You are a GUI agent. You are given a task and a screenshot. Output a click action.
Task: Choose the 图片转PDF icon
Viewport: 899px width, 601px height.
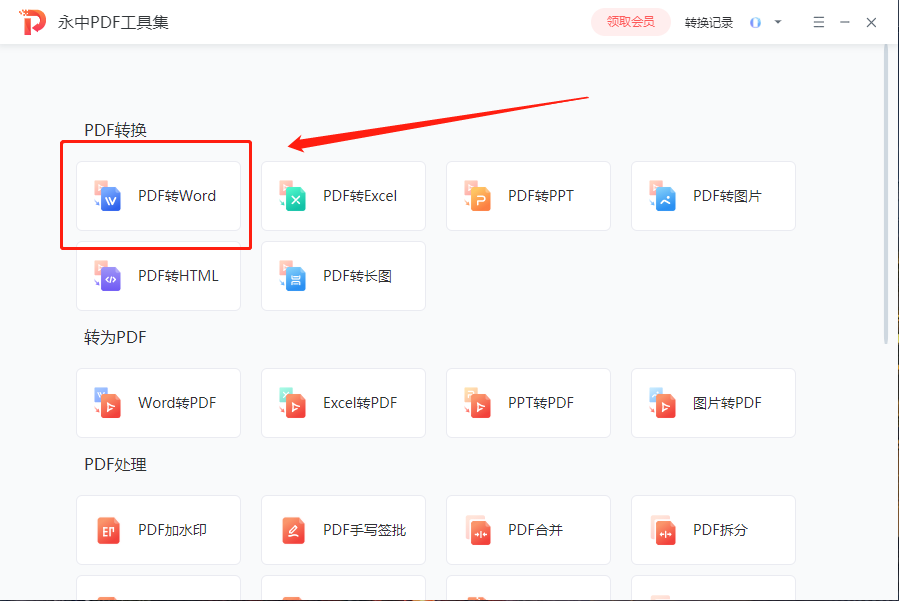663,403
